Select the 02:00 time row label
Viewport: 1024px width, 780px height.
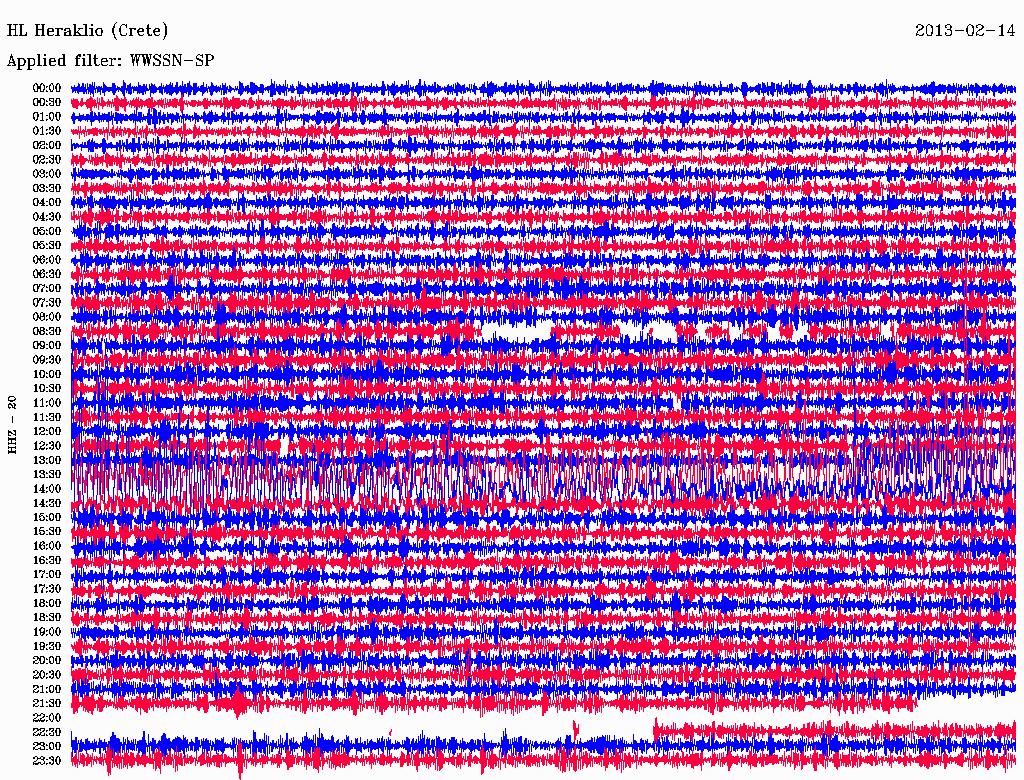(47, 145)
